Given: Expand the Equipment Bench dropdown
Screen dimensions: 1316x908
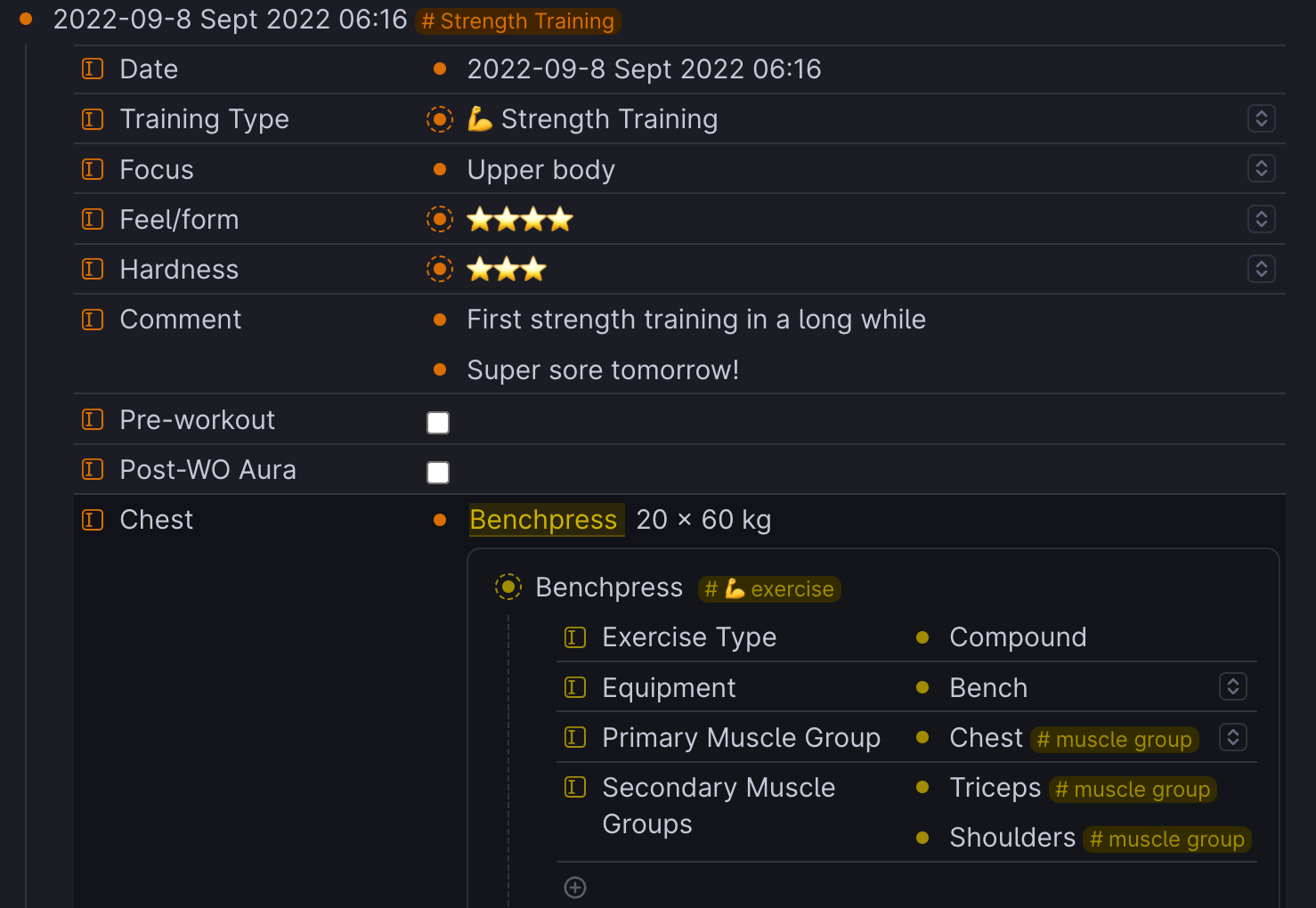Looking at the screenshot, I should (1232, 686).
